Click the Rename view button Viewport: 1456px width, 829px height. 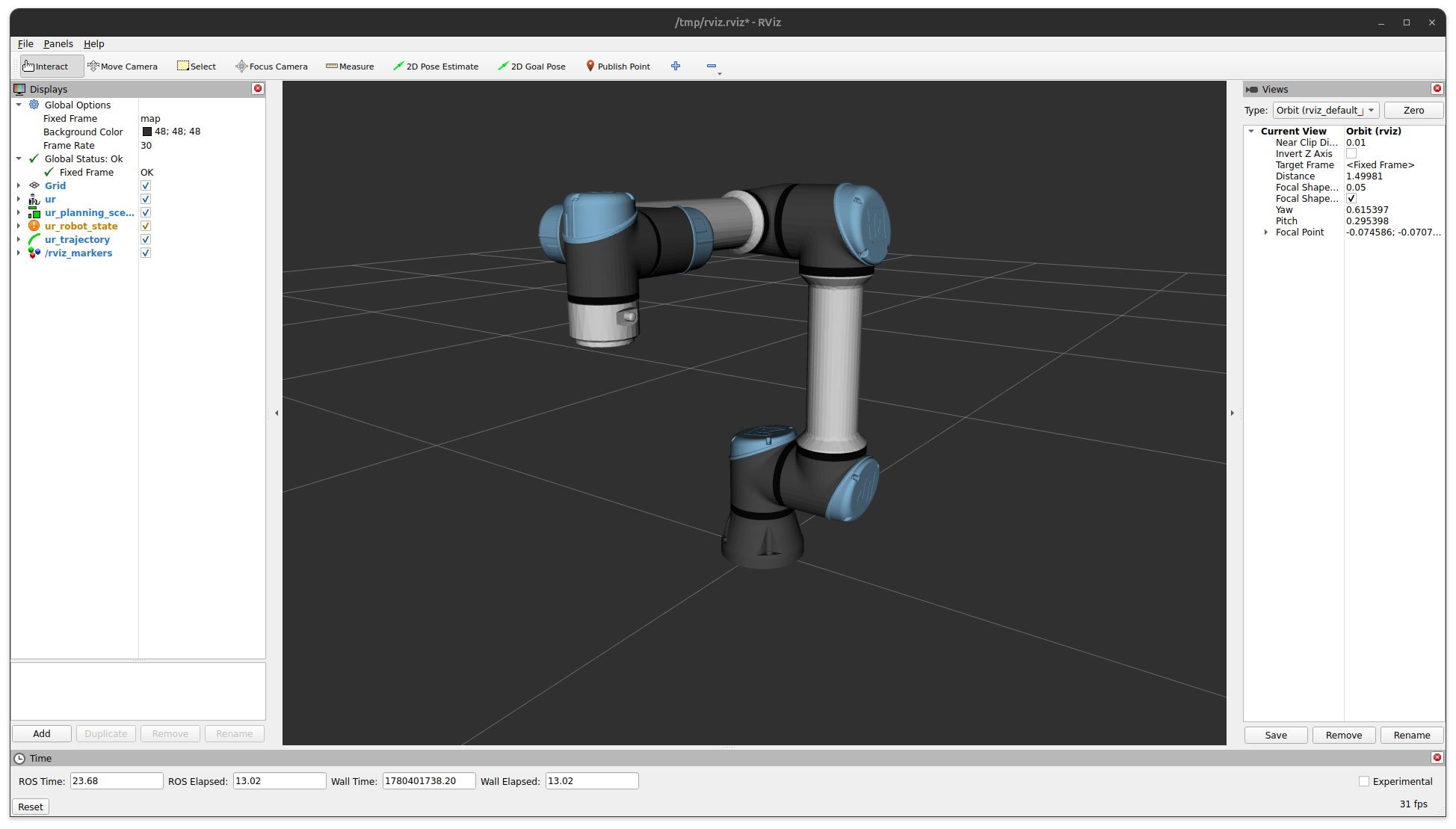[1412, 736]
